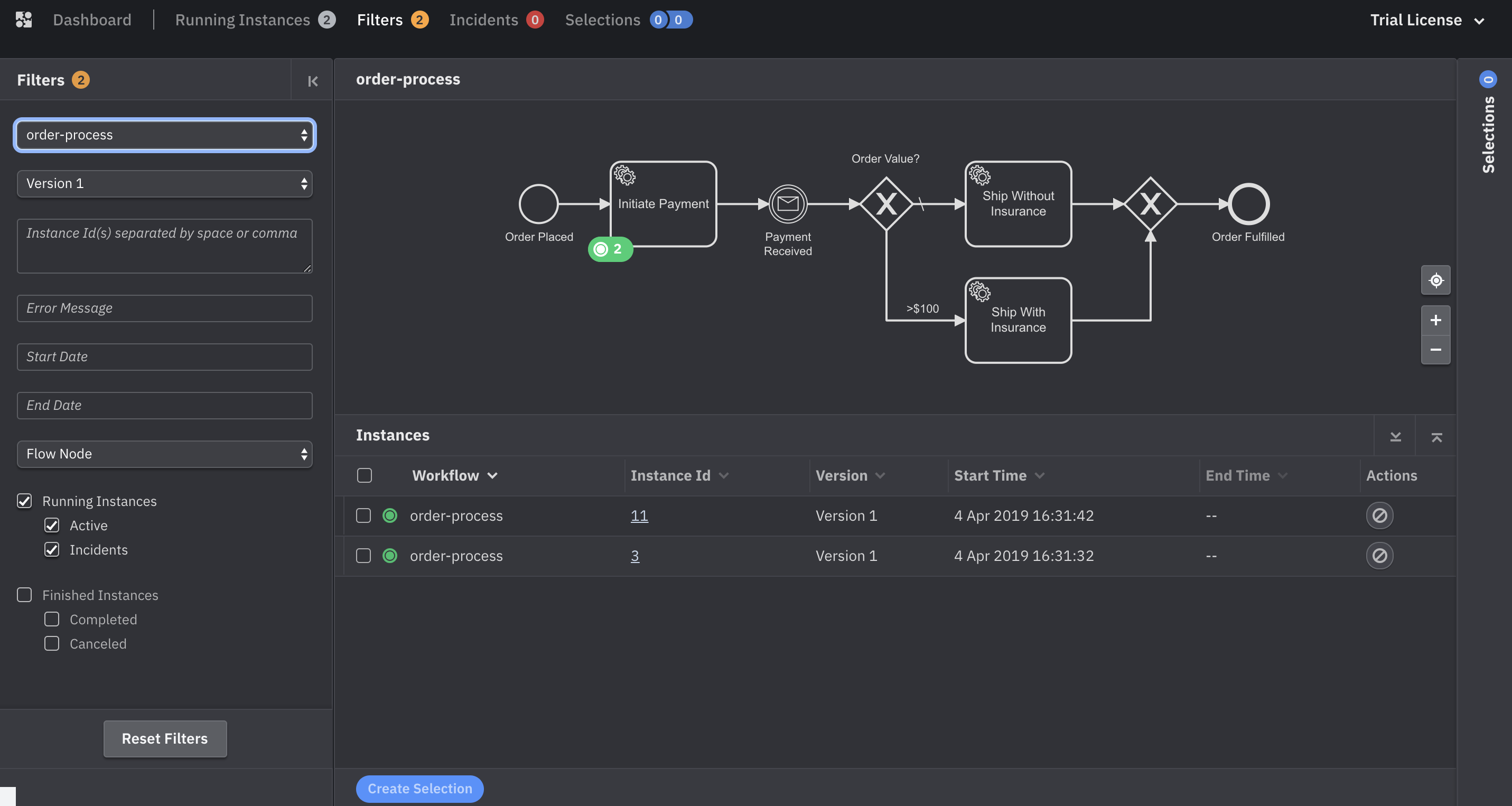Uncheck the Active checkbox
Viewport: 1512px width, 806px height.
click(52, 525)
